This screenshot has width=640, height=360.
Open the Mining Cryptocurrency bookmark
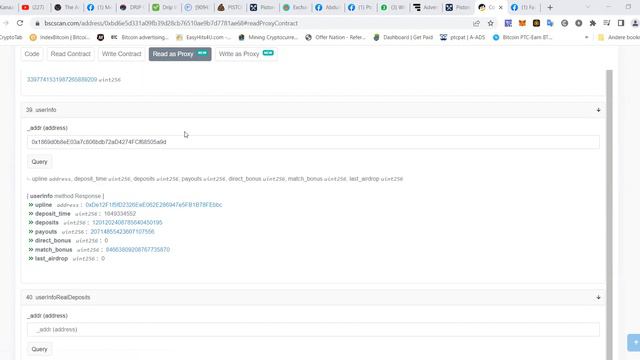coord(268,37)
